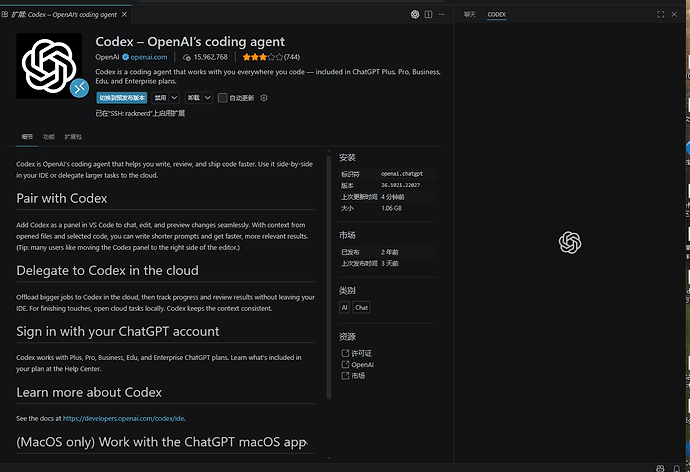Expand the 卸载 dropdown arrow
690x472 pixels.
point(208,98)
